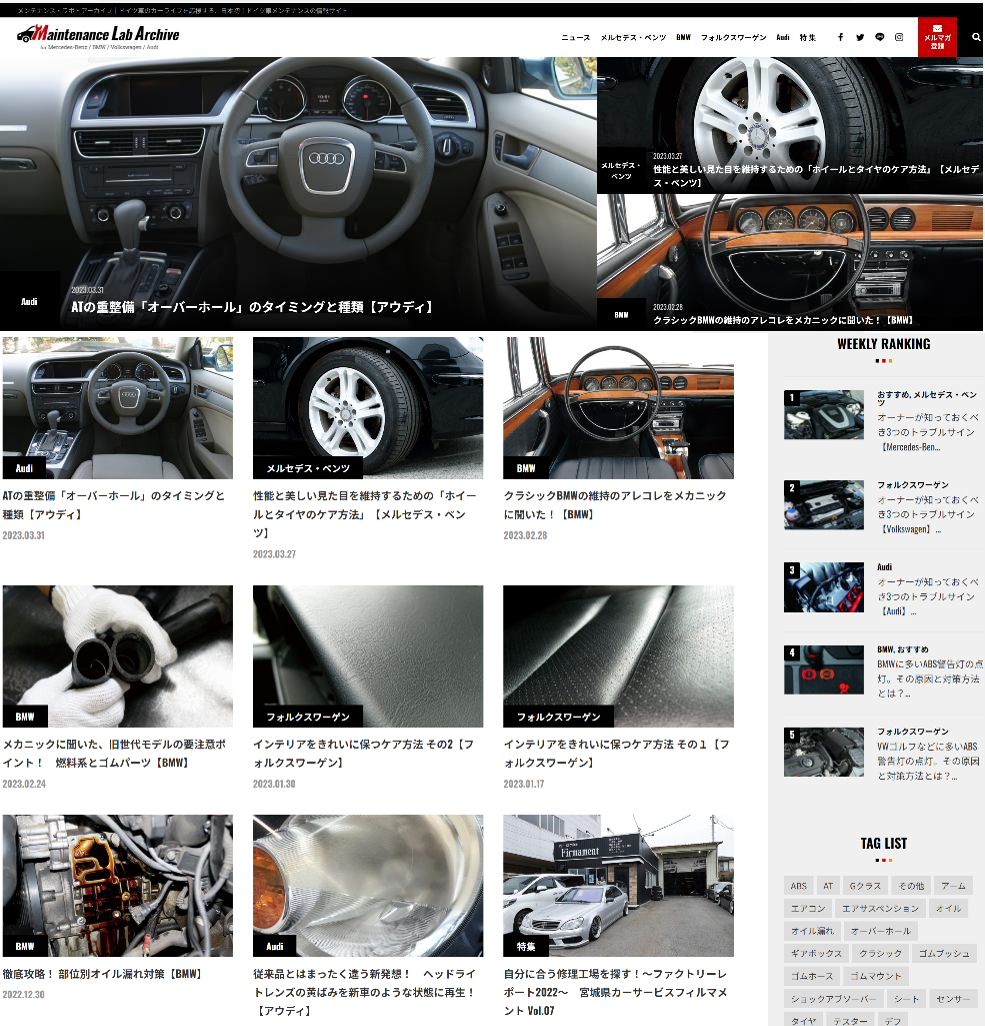
Task: Select the ゴムホース tag
Action: pos(812,976)
